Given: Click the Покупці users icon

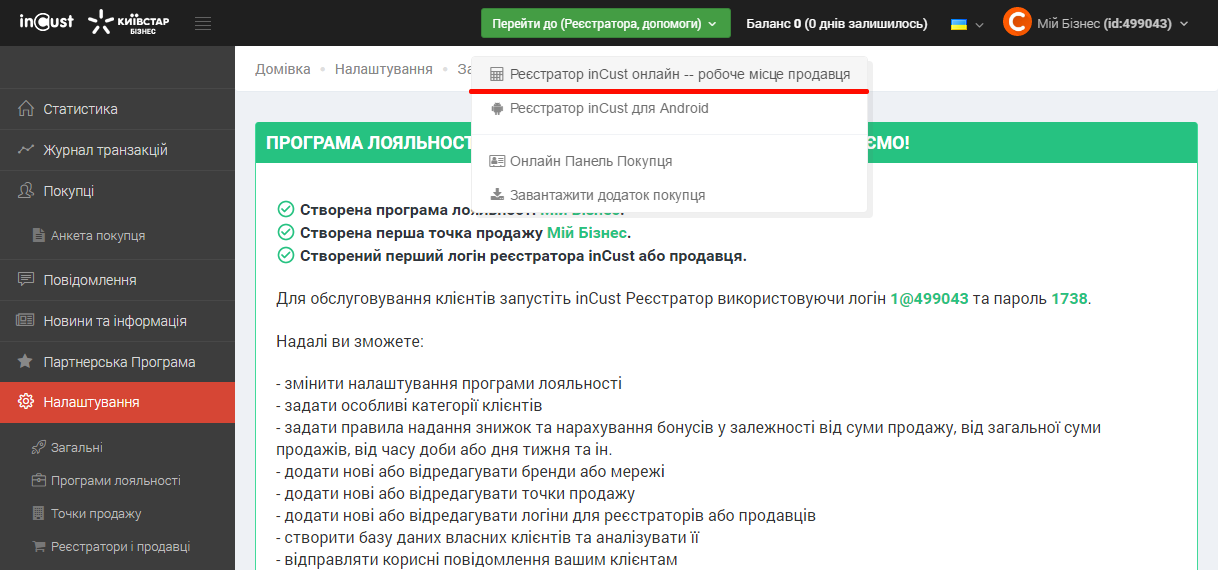Looking at the screenshot, I should point(26,191).
